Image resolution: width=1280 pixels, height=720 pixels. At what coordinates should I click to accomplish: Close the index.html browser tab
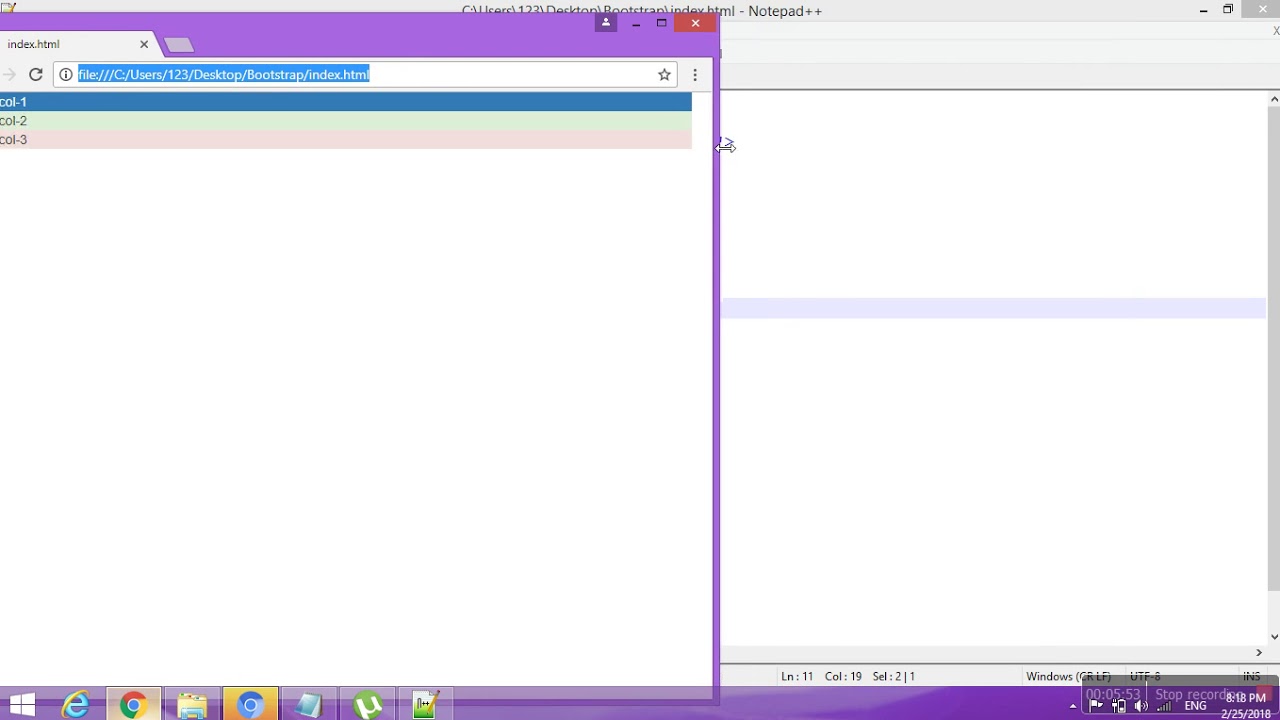[x=144, y=44]
